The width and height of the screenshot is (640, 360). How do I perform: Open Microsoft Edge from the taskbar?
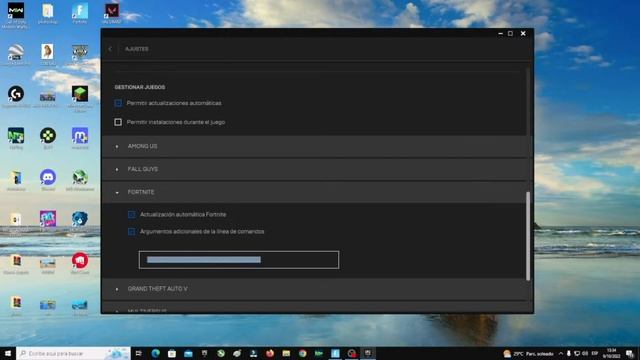pos(156,353)
